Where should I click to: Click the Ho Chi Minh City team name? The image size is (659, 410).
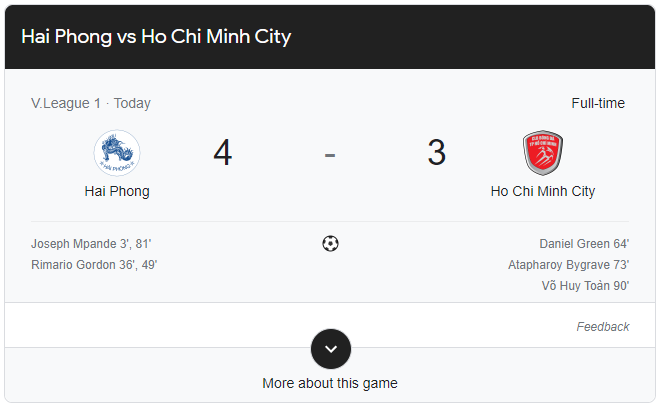(x=542, y=191)
